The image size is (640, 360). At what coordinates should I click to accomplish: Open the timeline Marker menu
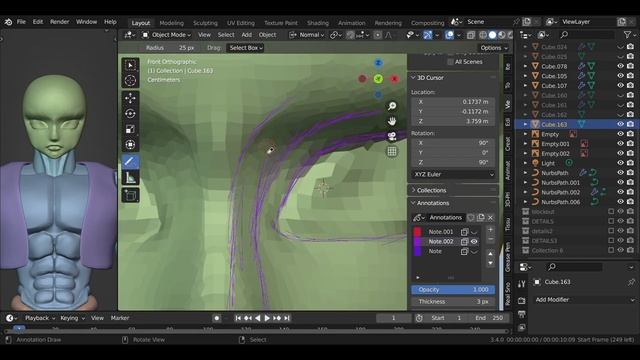click(120, 318)
